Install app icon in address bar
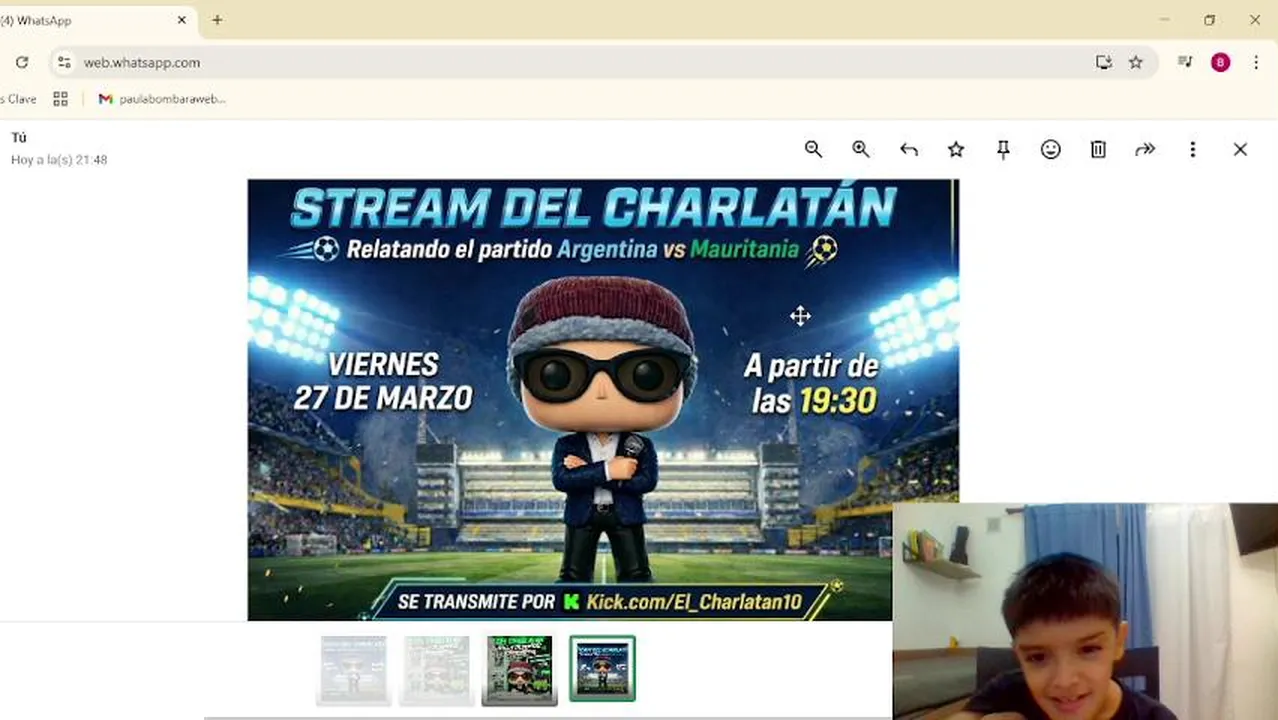 point(1104,62)
